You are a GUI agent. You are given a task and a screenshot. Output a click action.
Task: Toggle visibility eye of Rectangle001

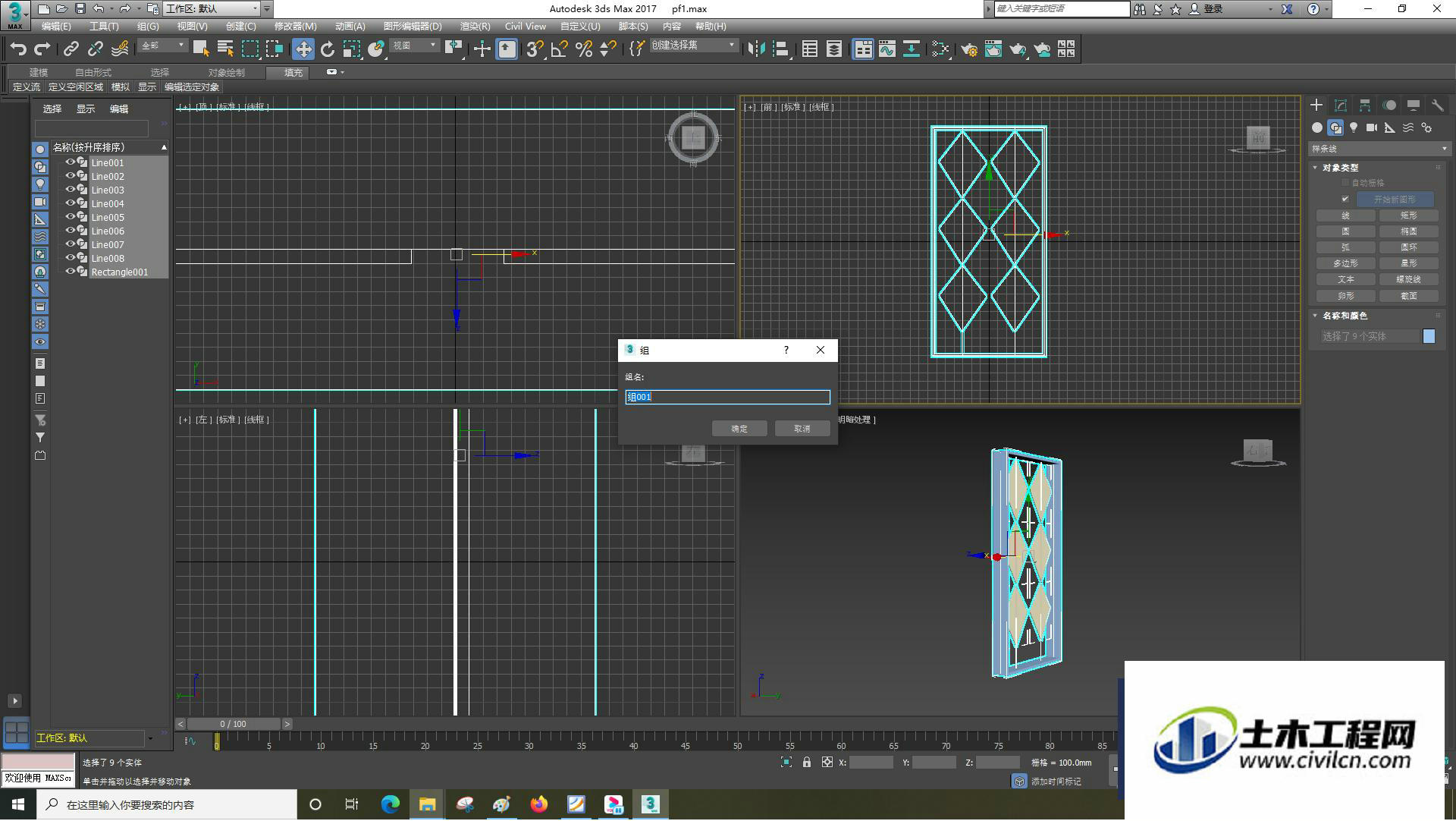[x=70, y=272]
